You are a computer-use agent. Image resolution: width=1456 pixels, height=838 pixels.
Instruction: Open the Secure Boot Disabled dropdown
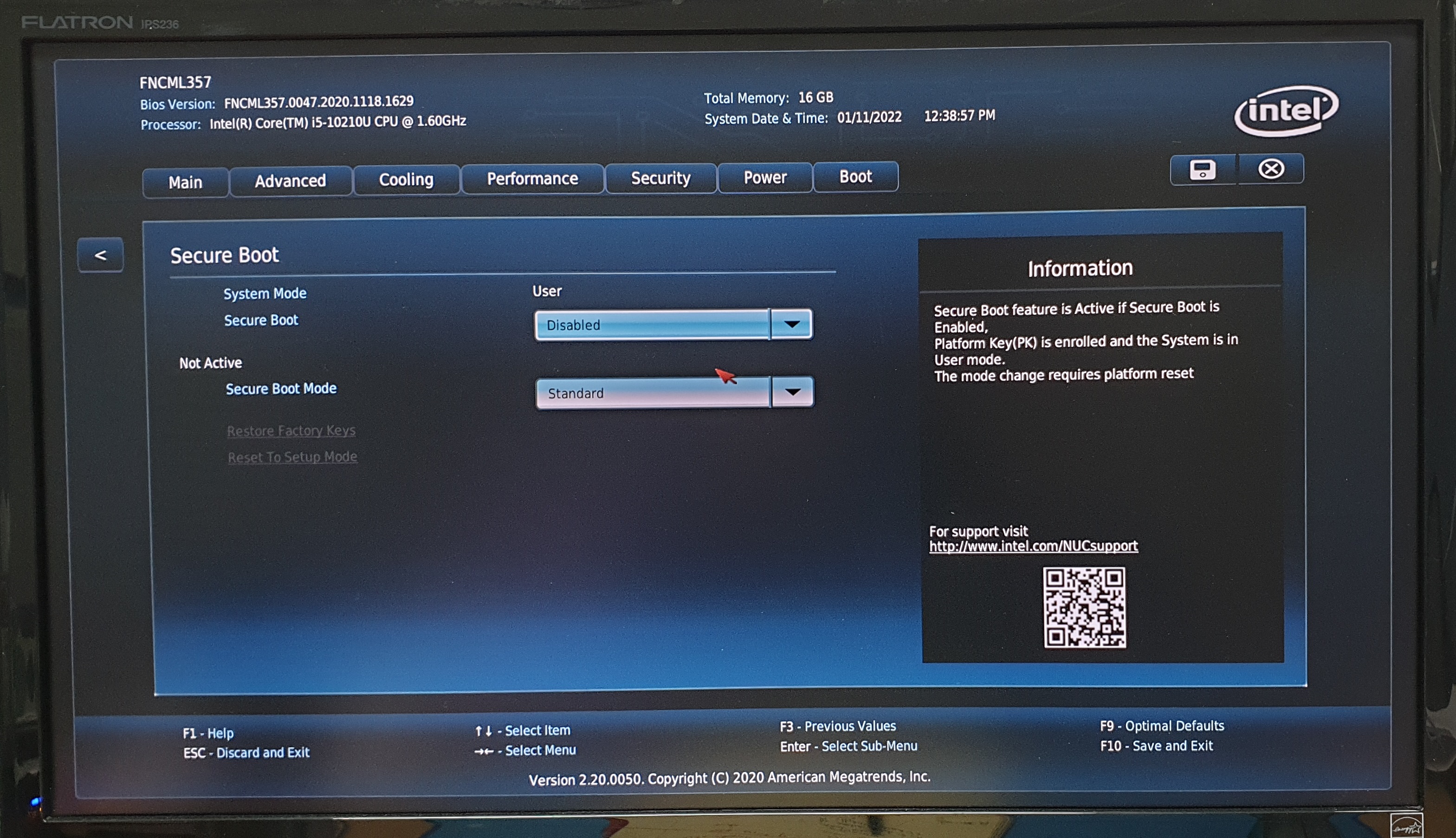pyautogui.click(x=652, y=325)
